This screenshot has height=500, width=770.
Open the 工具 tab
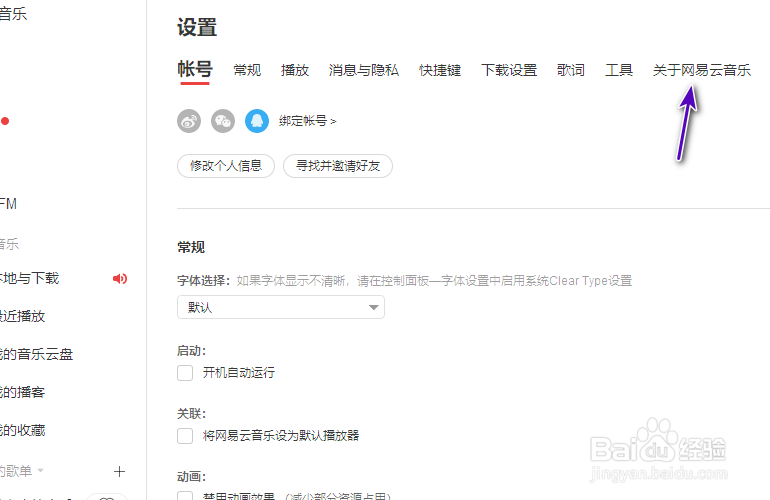click(619, 70)
